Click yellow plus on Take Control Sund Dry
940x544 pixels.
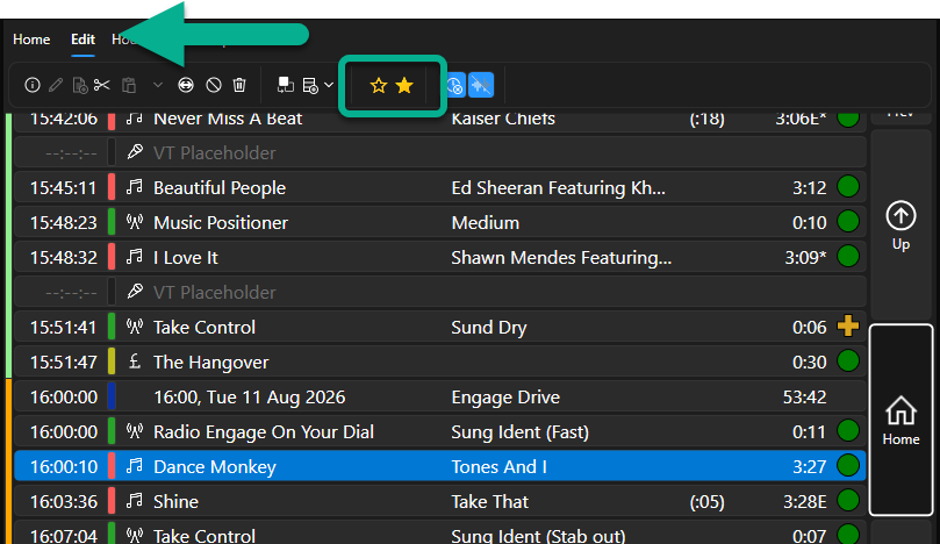tap(848, 326)
